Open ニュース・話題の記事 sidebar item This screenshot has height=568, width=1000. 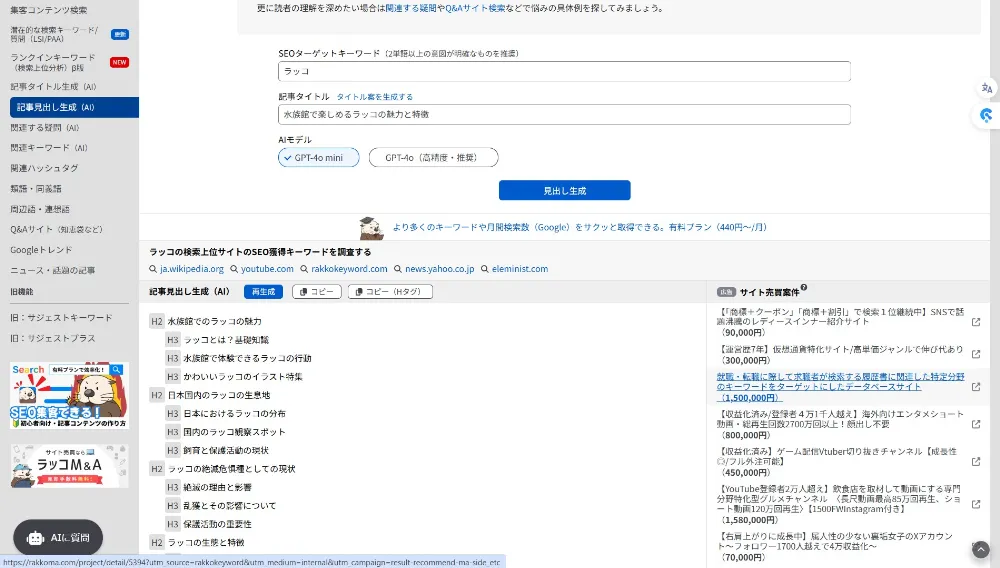click(52, 270)
